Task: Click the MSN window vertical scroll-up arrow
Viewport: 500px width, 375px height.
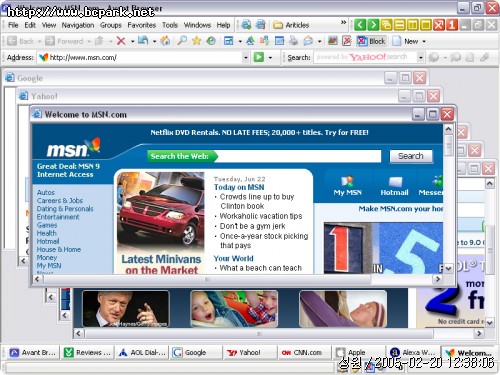Action: [x=448, y=129]
